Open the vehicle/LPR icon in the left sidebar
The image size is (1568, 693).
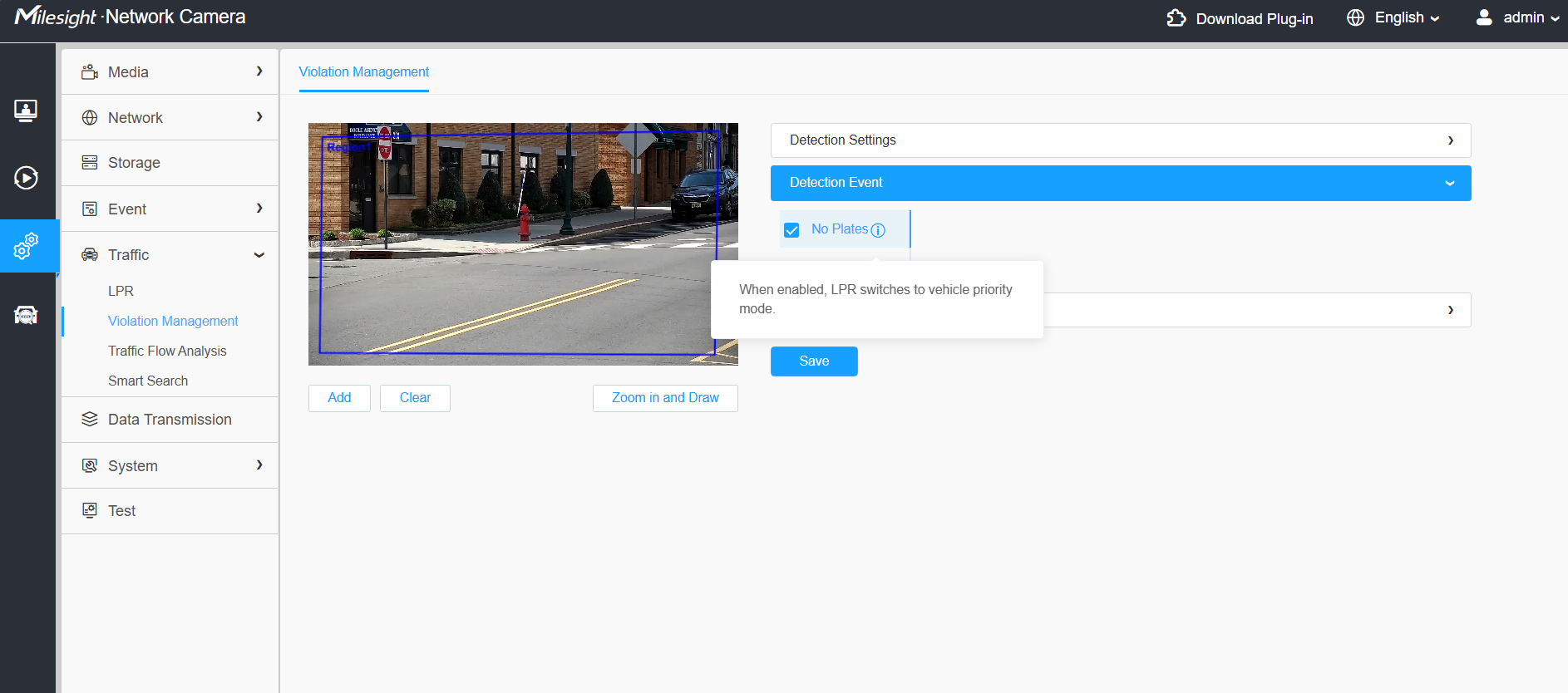[x=26, y=315]
